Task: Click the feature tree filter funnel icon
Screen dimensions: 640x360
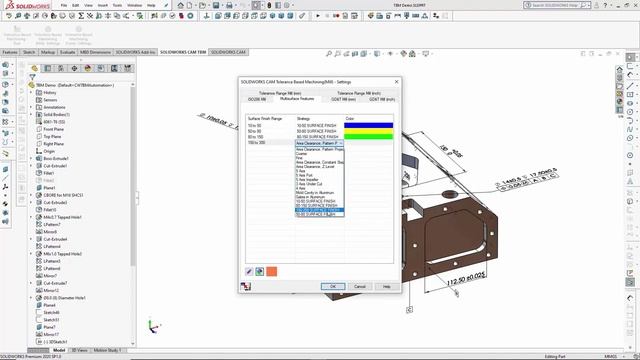Action: (32, 77)
